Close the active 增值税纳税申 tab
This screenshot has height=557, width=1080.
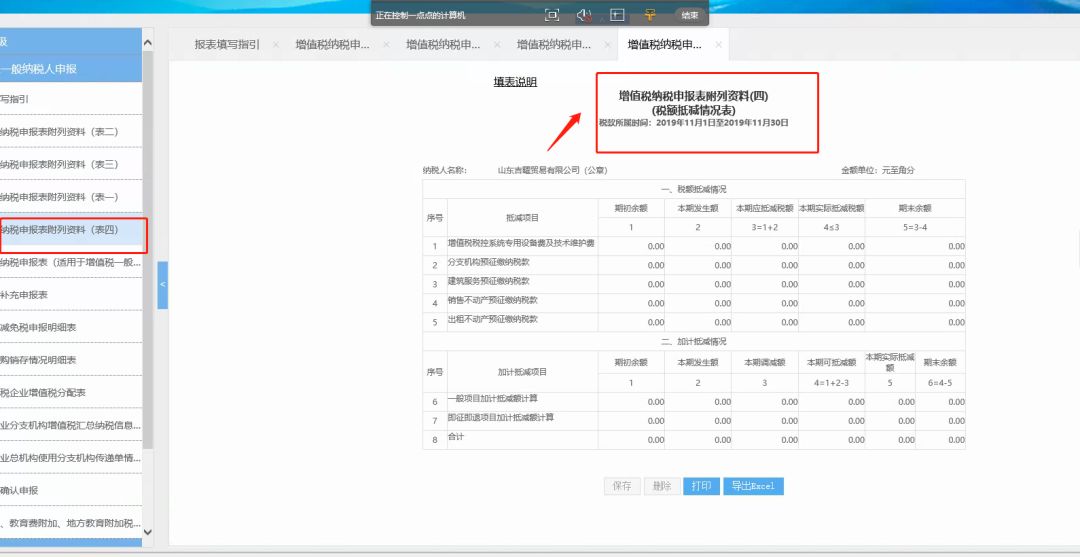click(x=718, y=45)
